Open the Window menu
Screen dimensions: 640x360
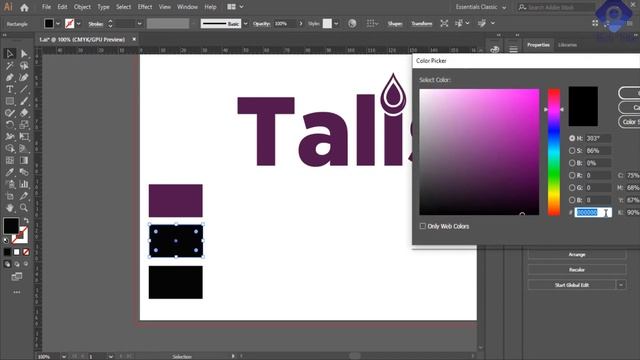click(187, 7)
